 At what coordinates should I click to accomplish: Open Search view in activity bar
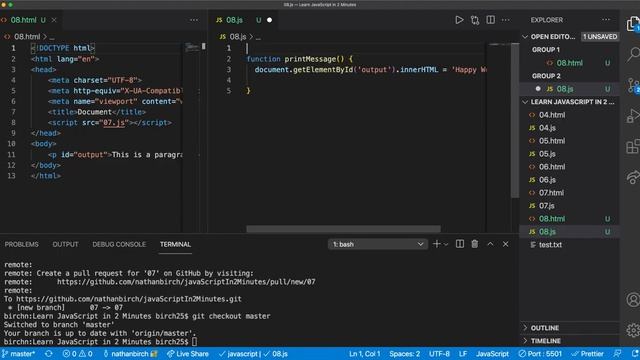click(633, 54)
